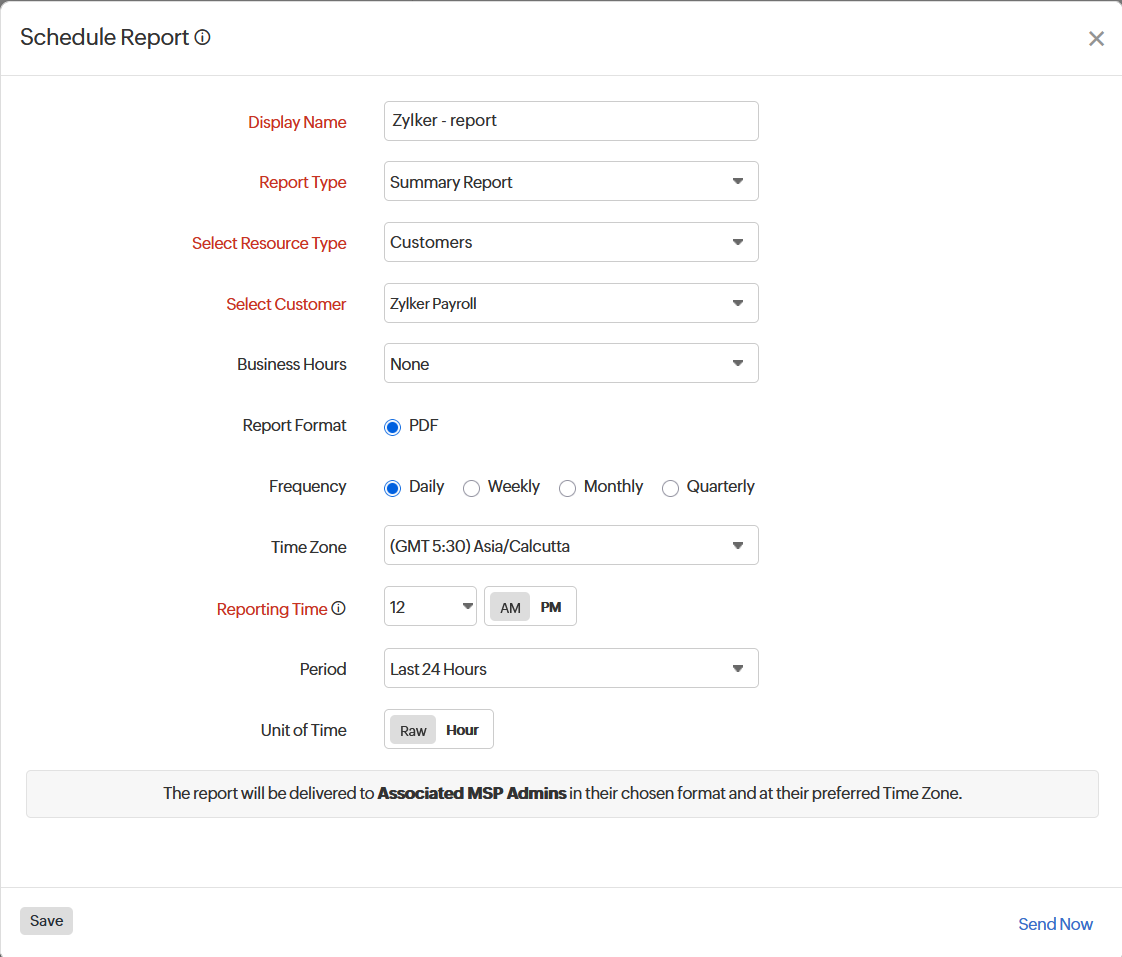Click the Save button
Screen dimensions: 1122x957
point(46,920)
